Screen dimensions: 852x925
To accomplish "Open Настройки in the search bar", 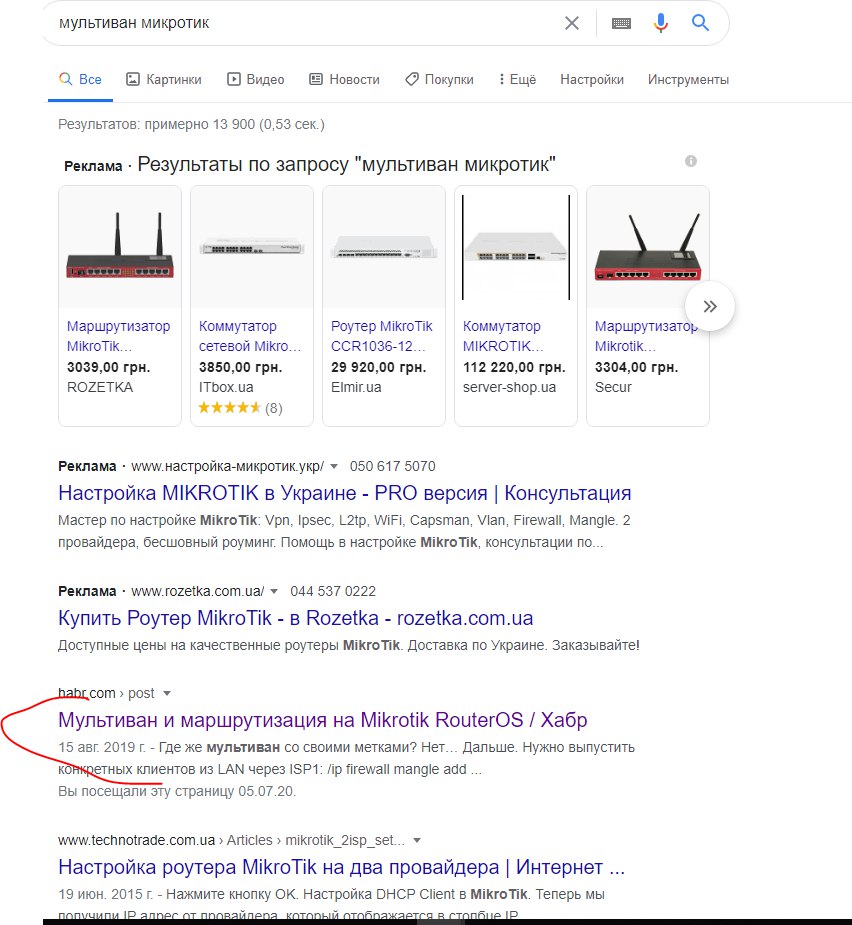I will click(x=592, y=80).
